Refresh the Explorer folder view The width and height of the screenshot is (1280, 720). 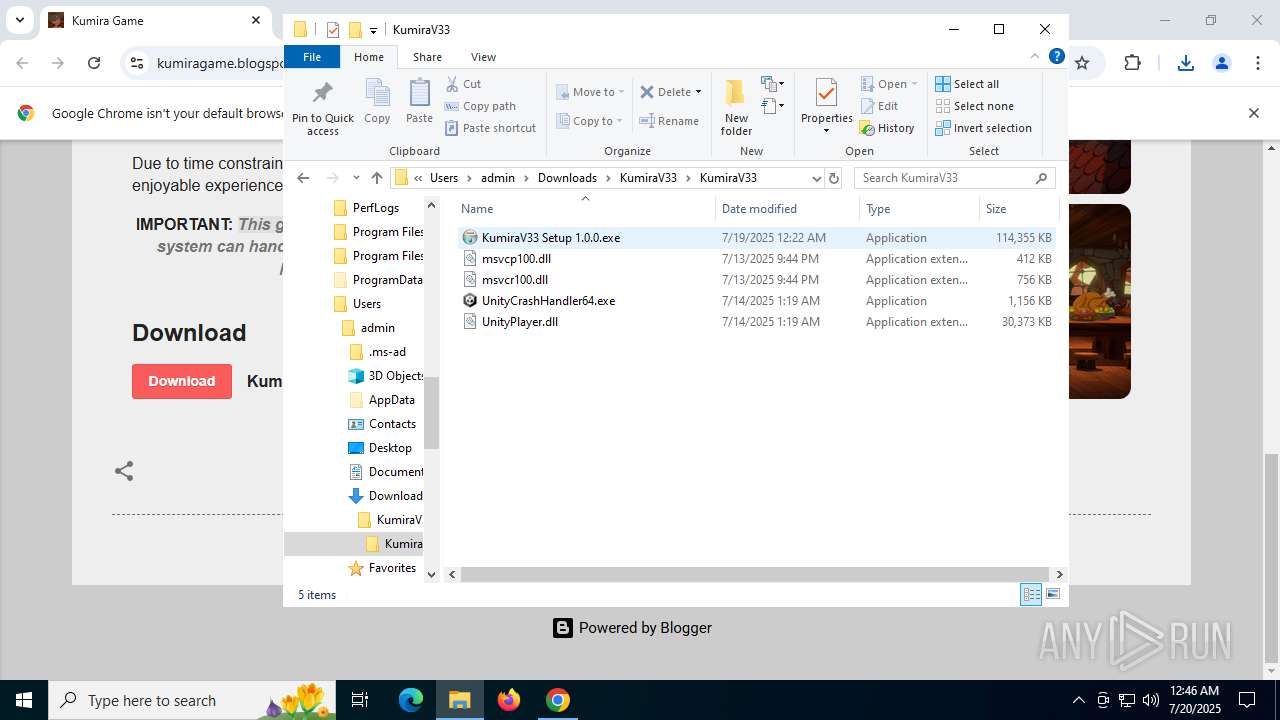point(834,178)
